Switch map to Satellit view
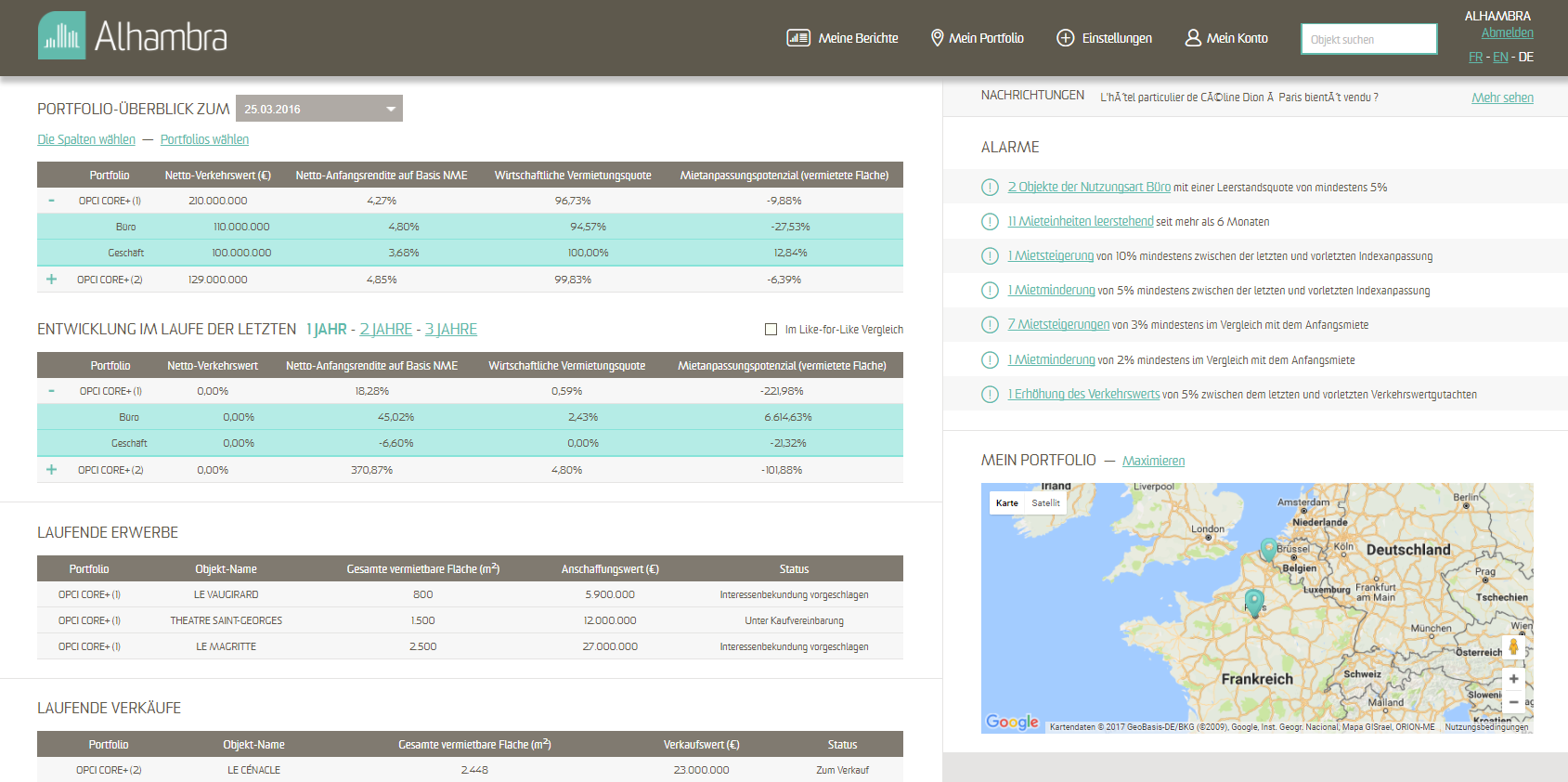This screenshot has width=1568, height=782. [x=1045, y=503]
